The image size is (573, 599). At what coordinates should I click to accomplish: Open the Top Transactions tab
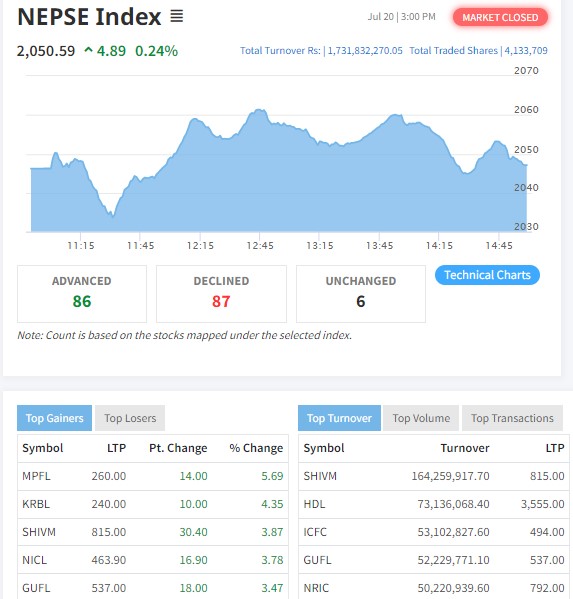pos(512,418)
